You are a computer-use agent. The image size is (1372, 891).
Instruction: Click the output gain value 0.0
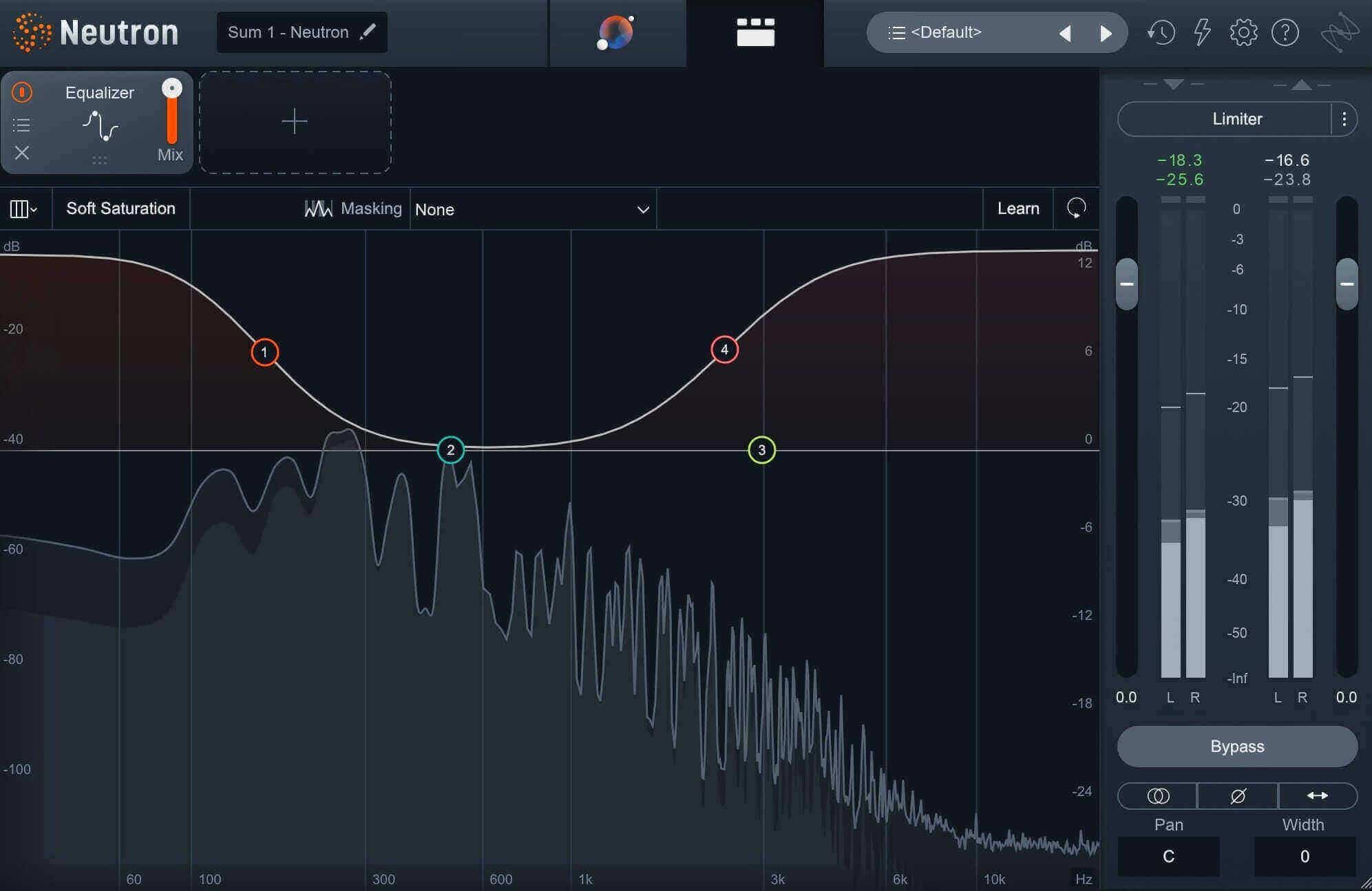(1347, 698)
